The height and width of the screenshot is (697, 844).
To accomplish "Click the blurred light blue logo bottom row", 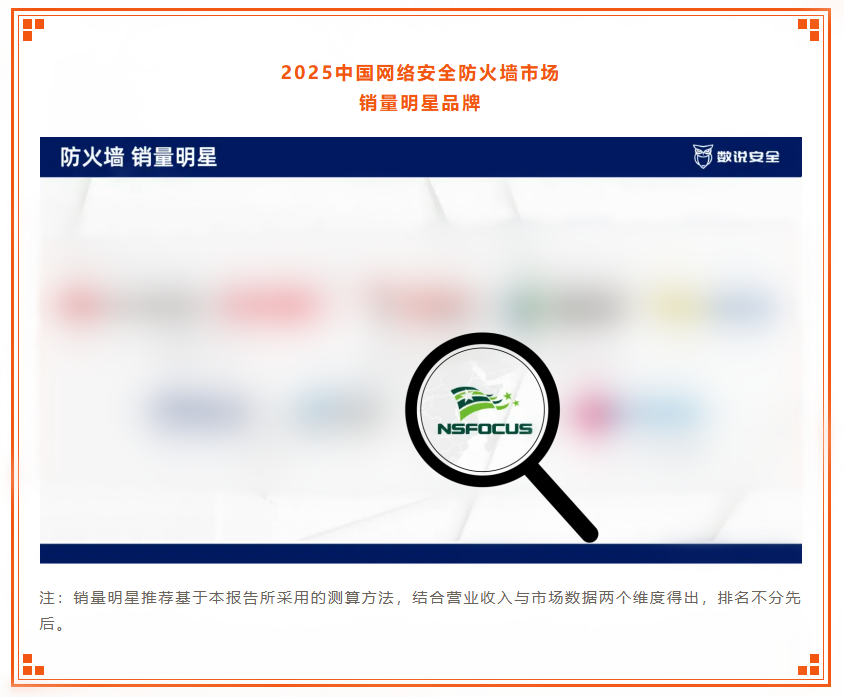I will pos(336,412).
